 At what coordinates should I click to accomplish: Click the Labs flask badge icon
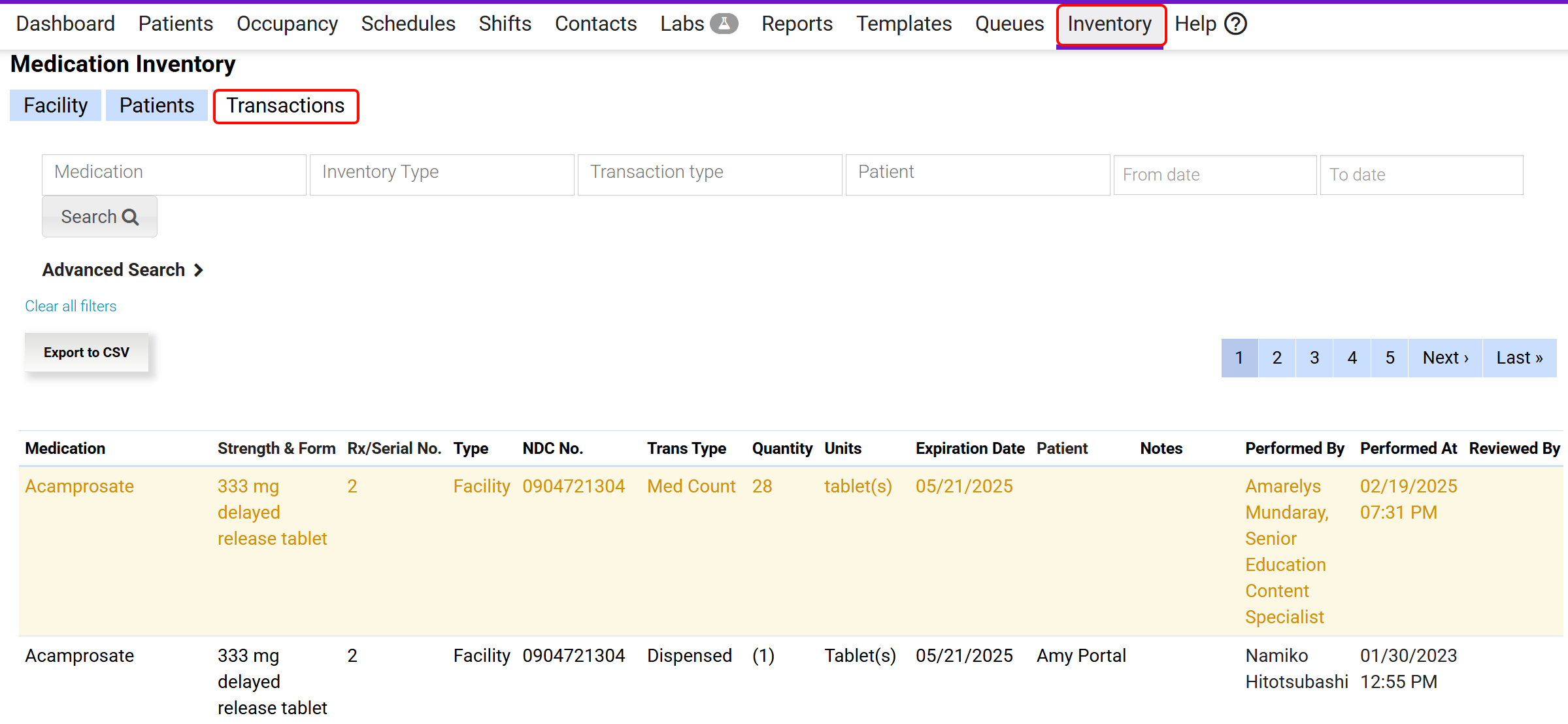tap(724, 24)
